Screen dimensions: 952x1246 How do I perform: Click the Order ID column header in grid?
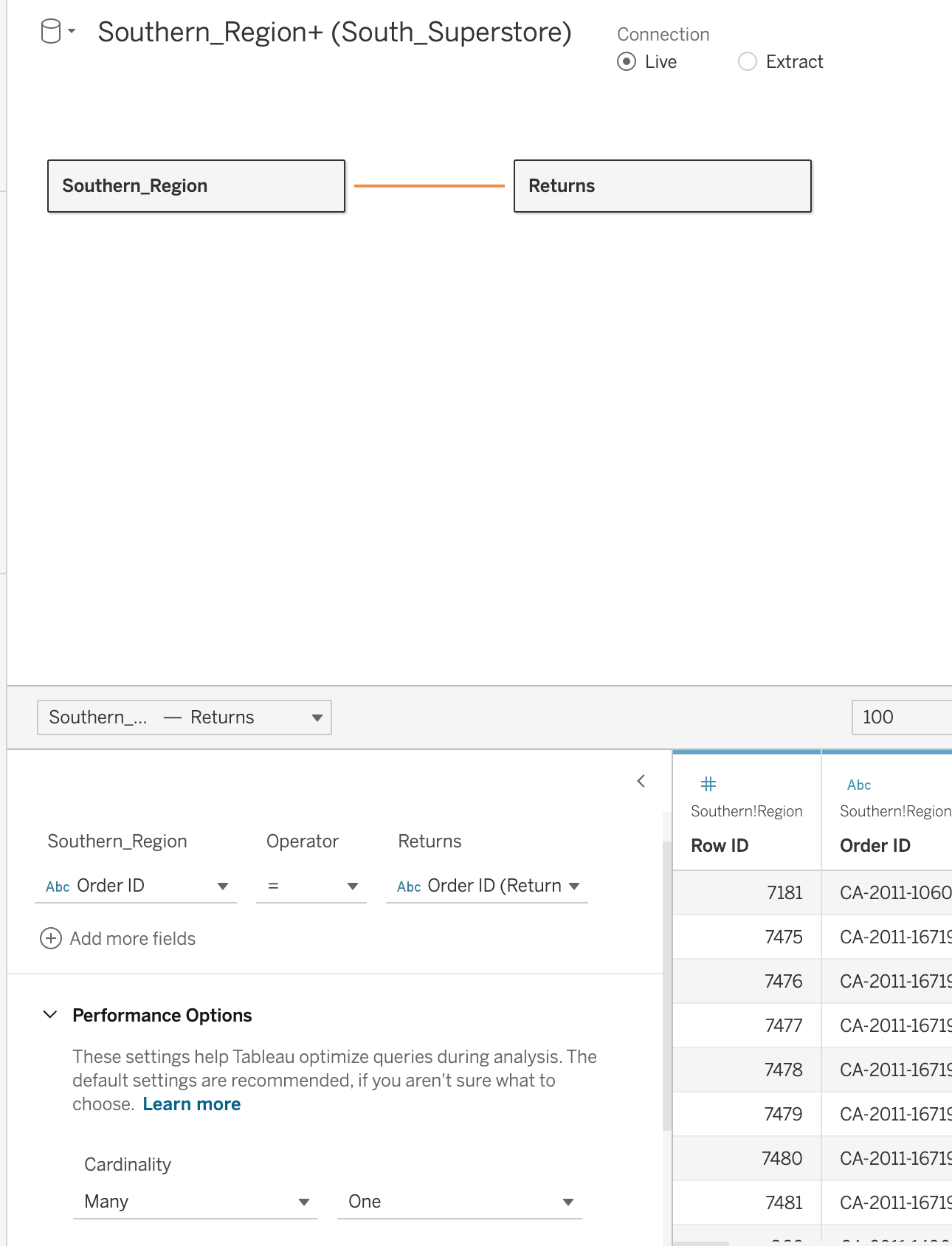click(875, 846)
